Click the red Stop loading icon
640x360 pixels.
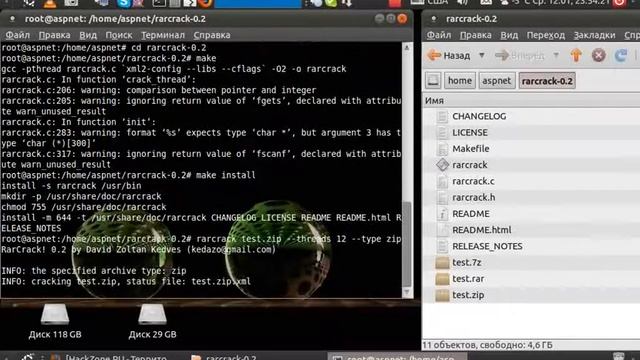(x=598, y=55)
